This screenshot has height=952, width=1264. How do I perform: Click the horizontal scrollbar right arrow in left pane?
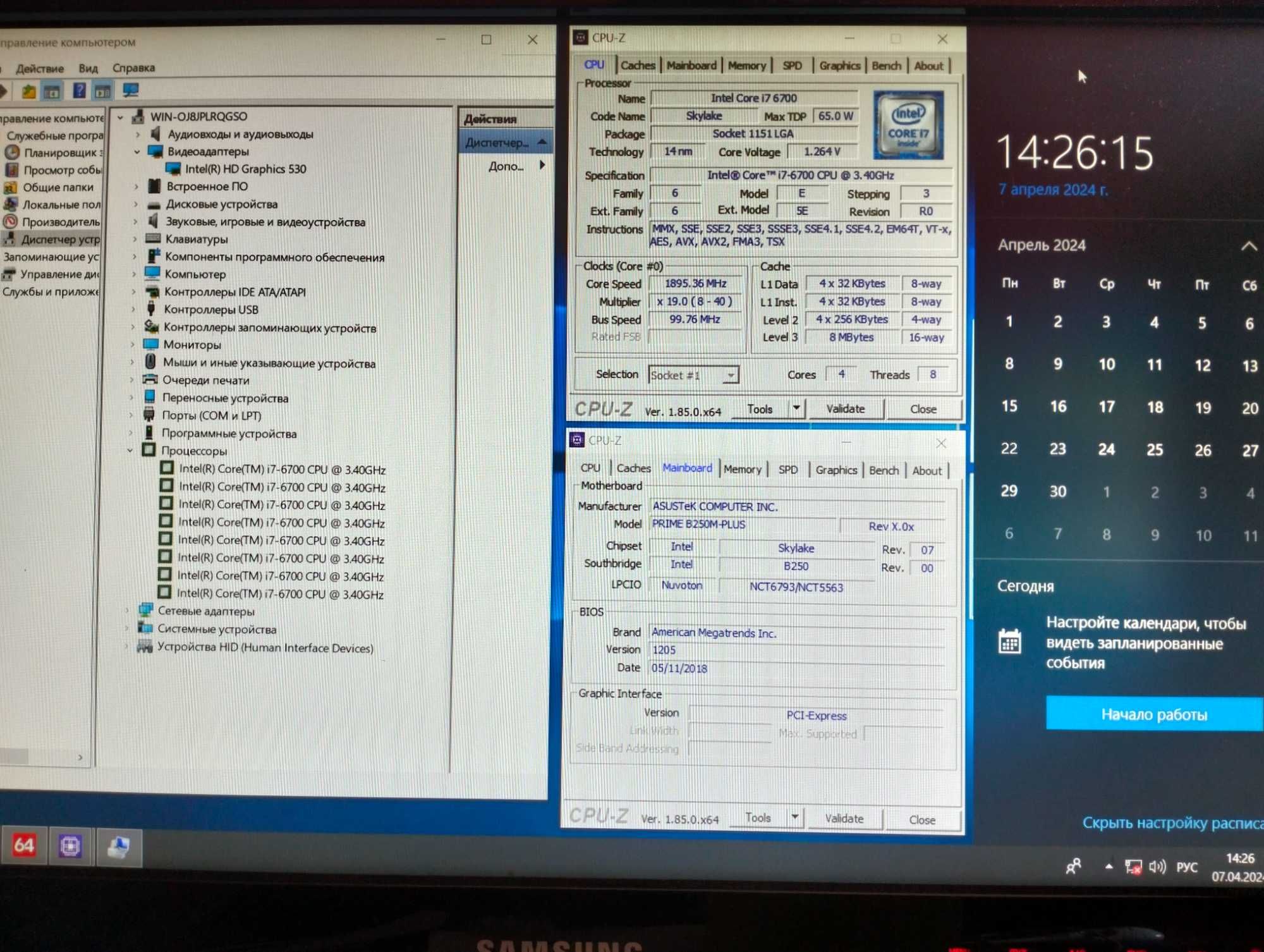click(80, 757)
